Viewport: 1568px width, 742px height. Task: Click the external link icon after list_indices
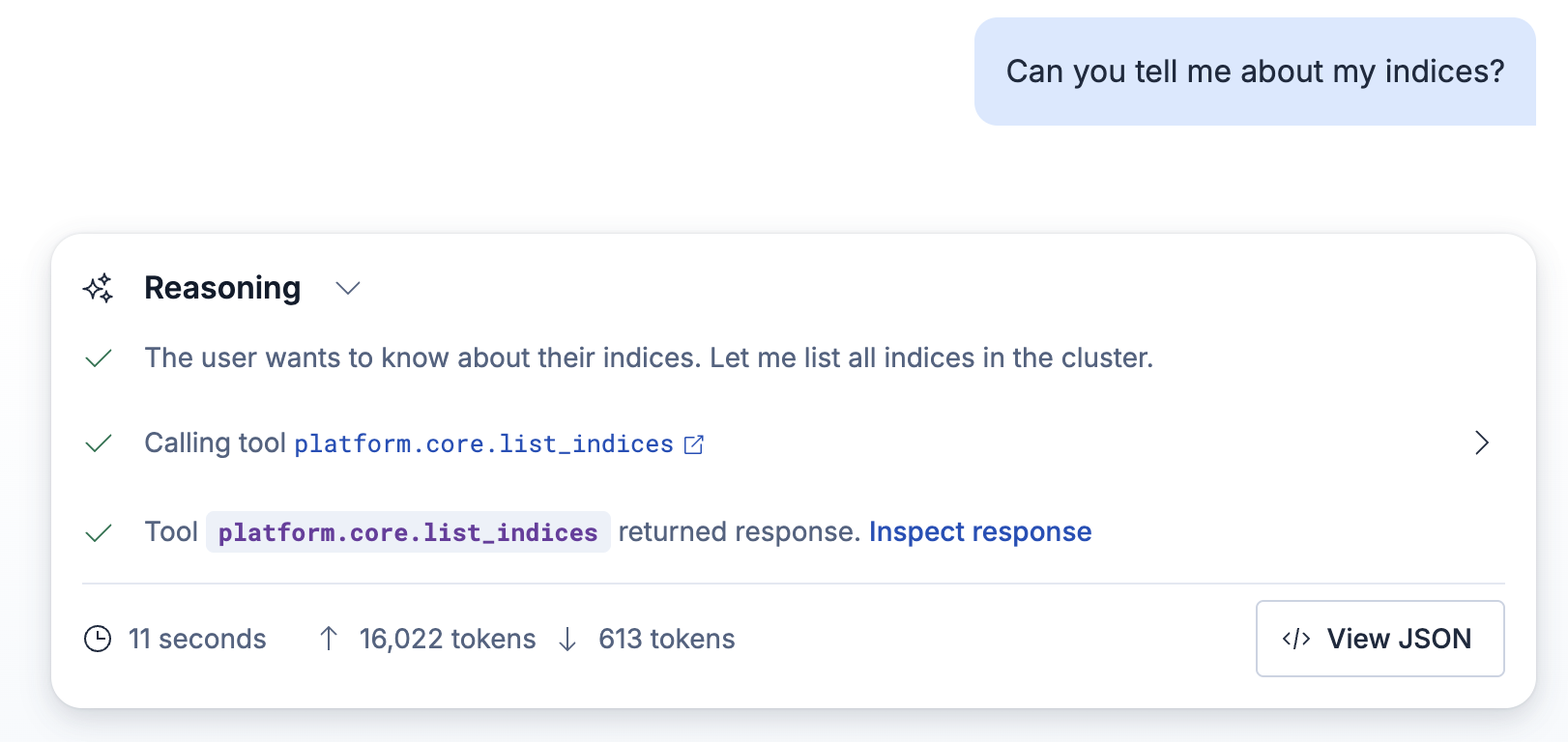click(694, 444)
